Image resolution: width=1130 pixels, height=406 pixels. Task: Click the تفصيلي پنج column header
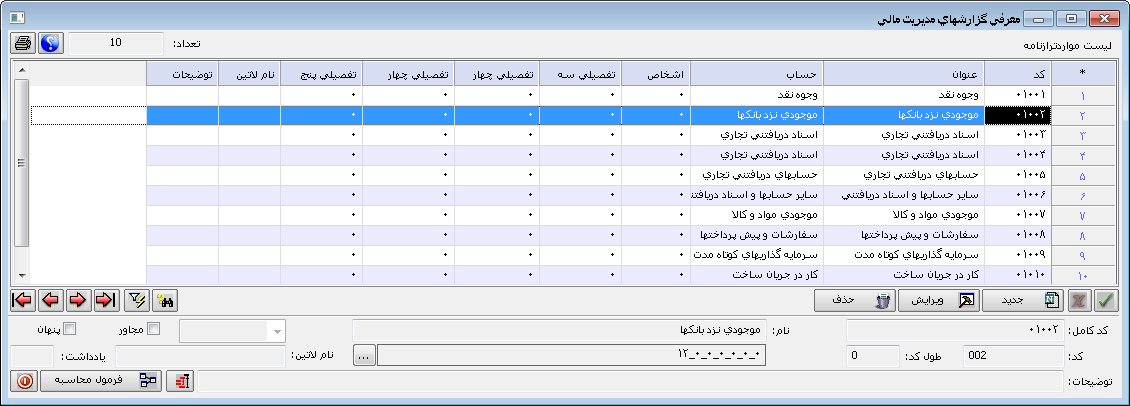[321, 73]
